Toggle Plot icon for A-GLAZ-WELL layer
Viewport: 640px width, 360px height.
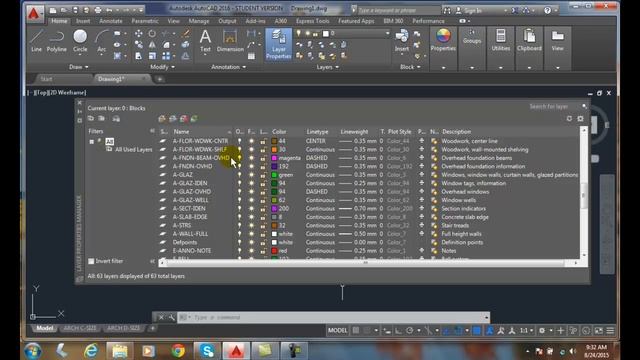[x=422, y=200]
